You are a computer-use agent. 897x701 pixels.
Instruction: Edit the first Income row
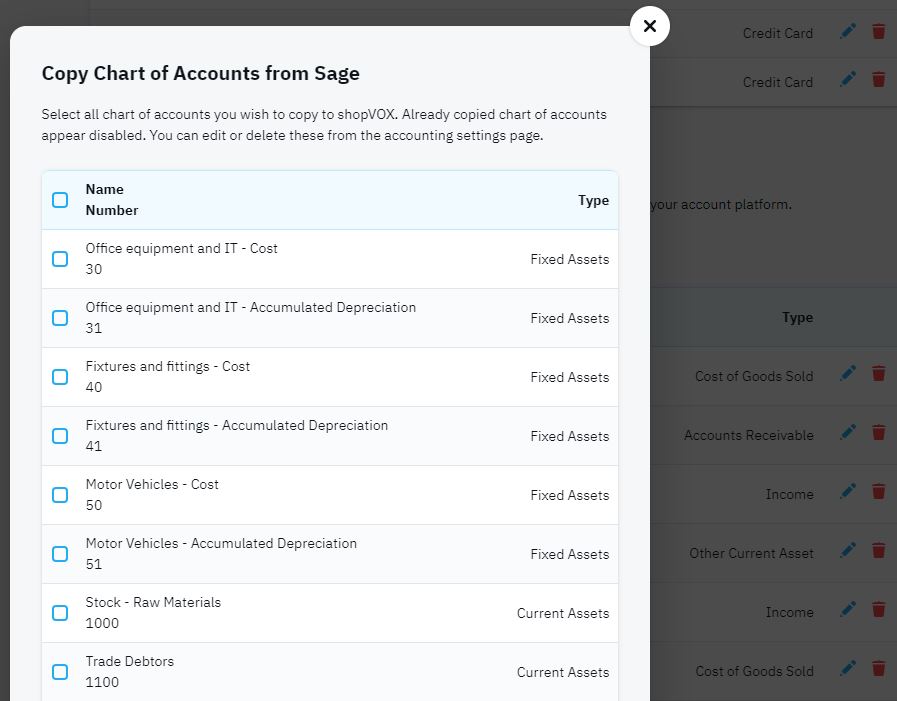coord(848,491)
